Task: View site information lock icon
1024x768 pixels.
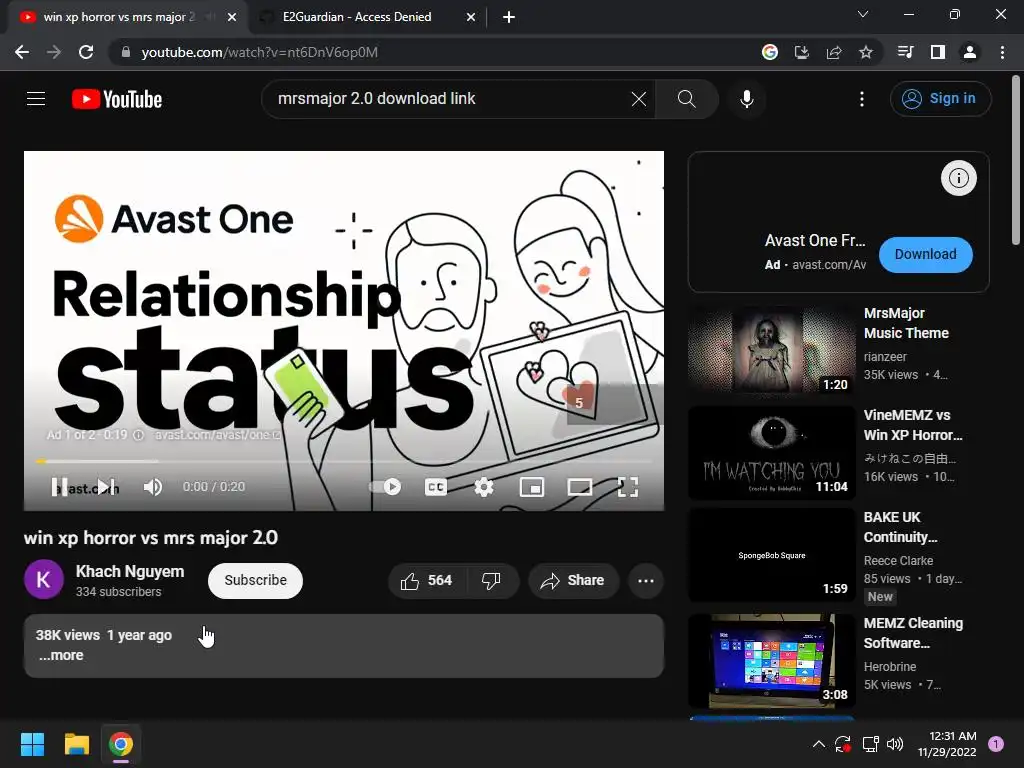Action: (x=126, y=52)
